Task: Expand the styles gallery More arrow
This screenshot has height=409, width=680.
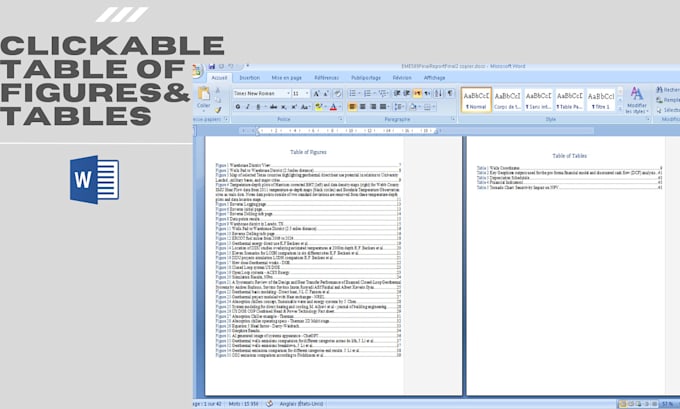Action: pos(620,108)
